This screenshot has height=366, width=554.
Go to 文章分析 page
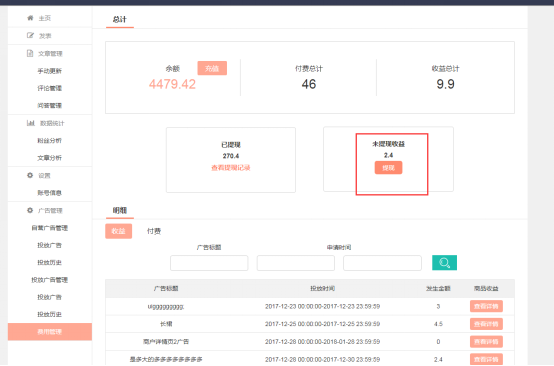coord(49,158)
